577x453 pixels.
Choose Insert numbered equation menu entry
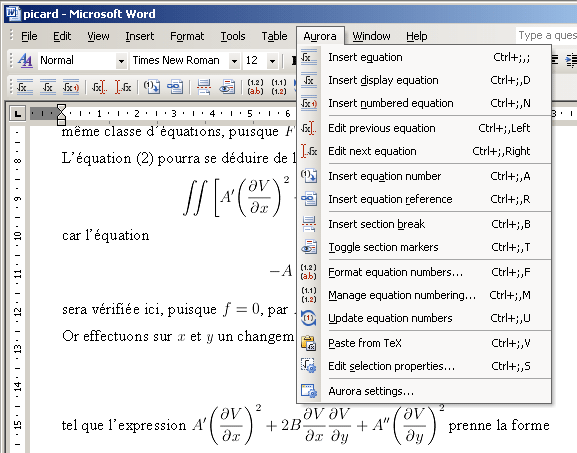point(424,103)
